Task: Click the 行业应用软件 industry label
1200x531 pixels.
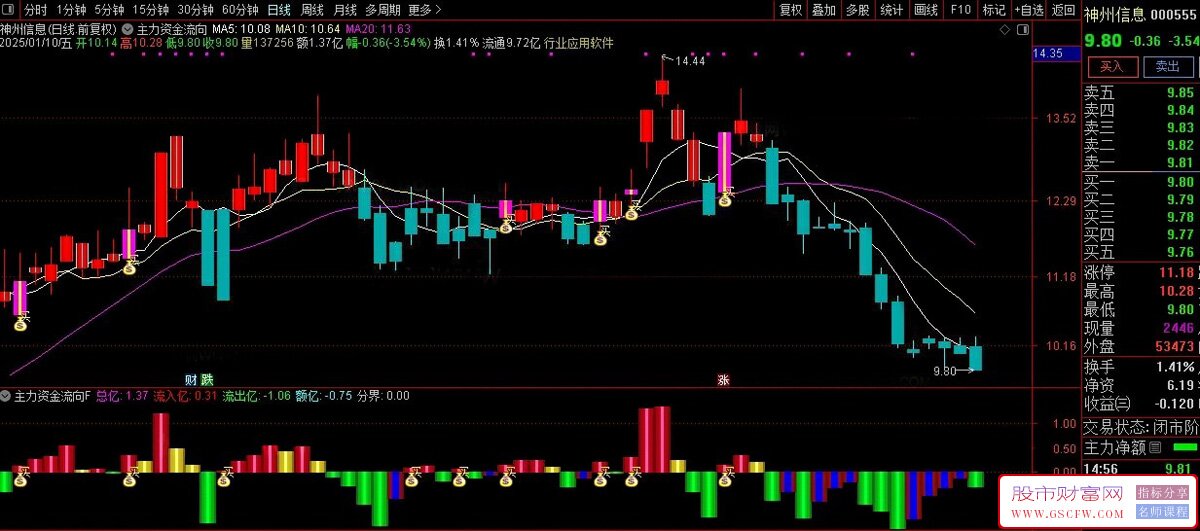Action: pyautogui.click(x=579, y=44)
